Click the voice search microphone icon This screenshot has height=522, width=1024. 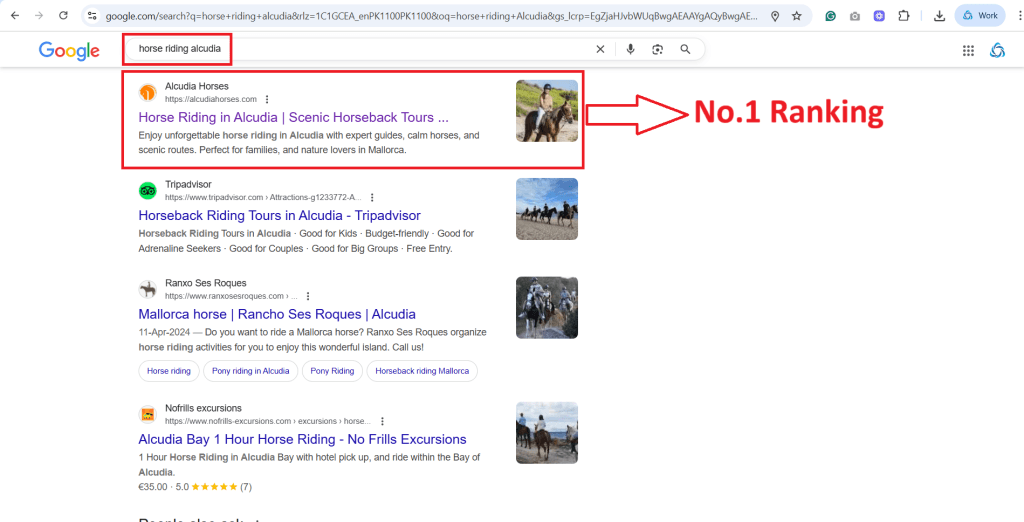[630, 49]
